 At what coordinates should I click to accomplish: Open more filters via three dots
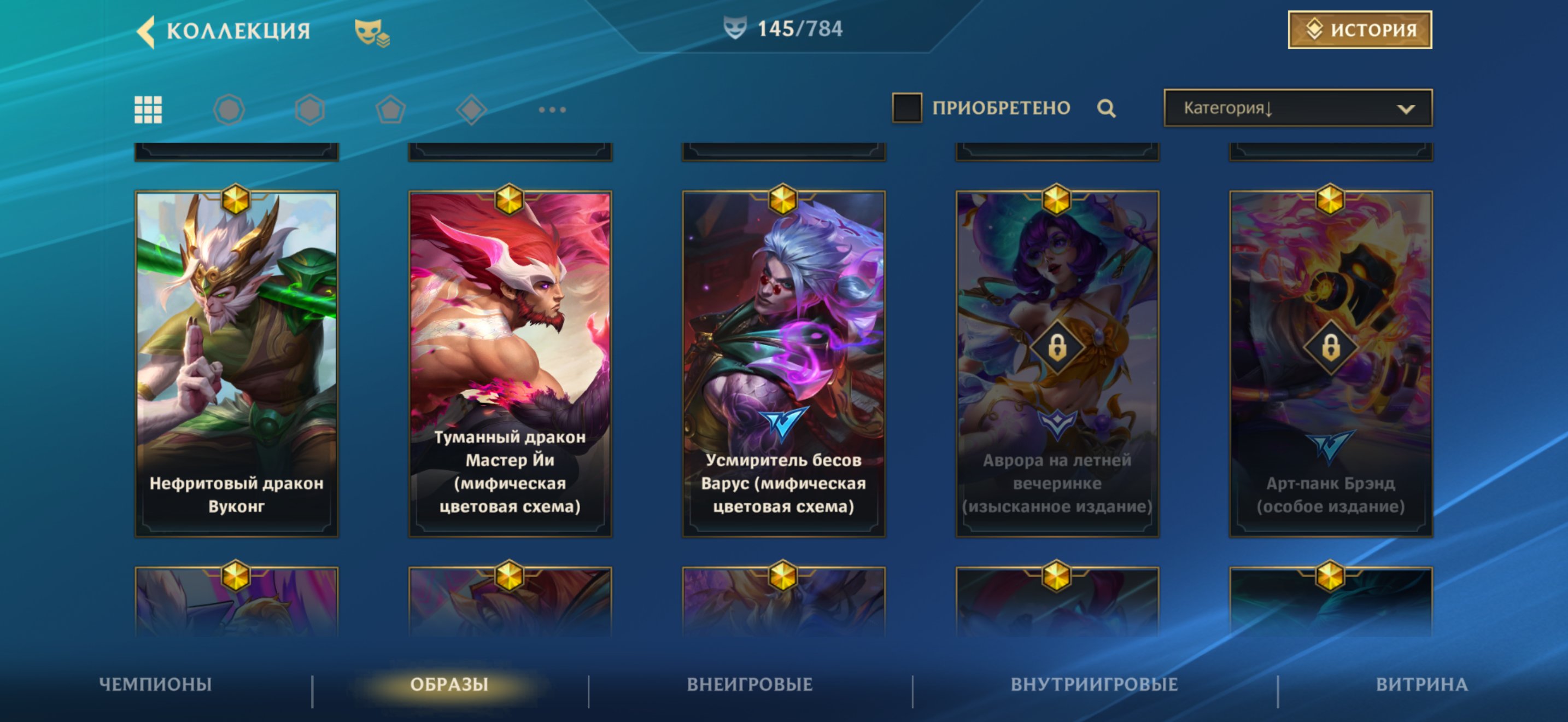click(552, 110)
